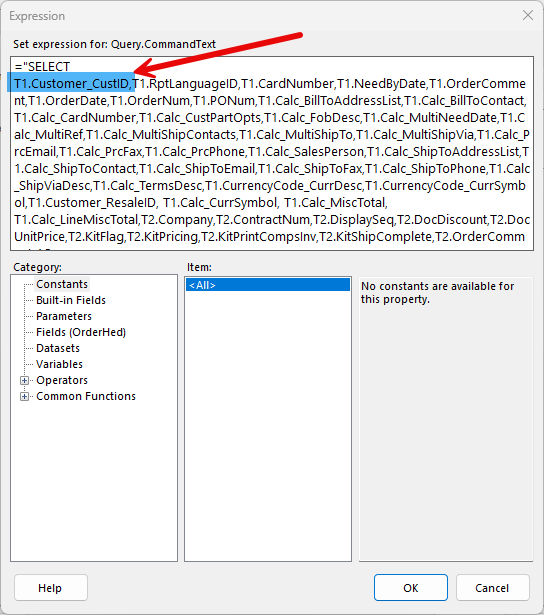Select the Constants category
The image size is (544, 615).
(x=62, y=284)
